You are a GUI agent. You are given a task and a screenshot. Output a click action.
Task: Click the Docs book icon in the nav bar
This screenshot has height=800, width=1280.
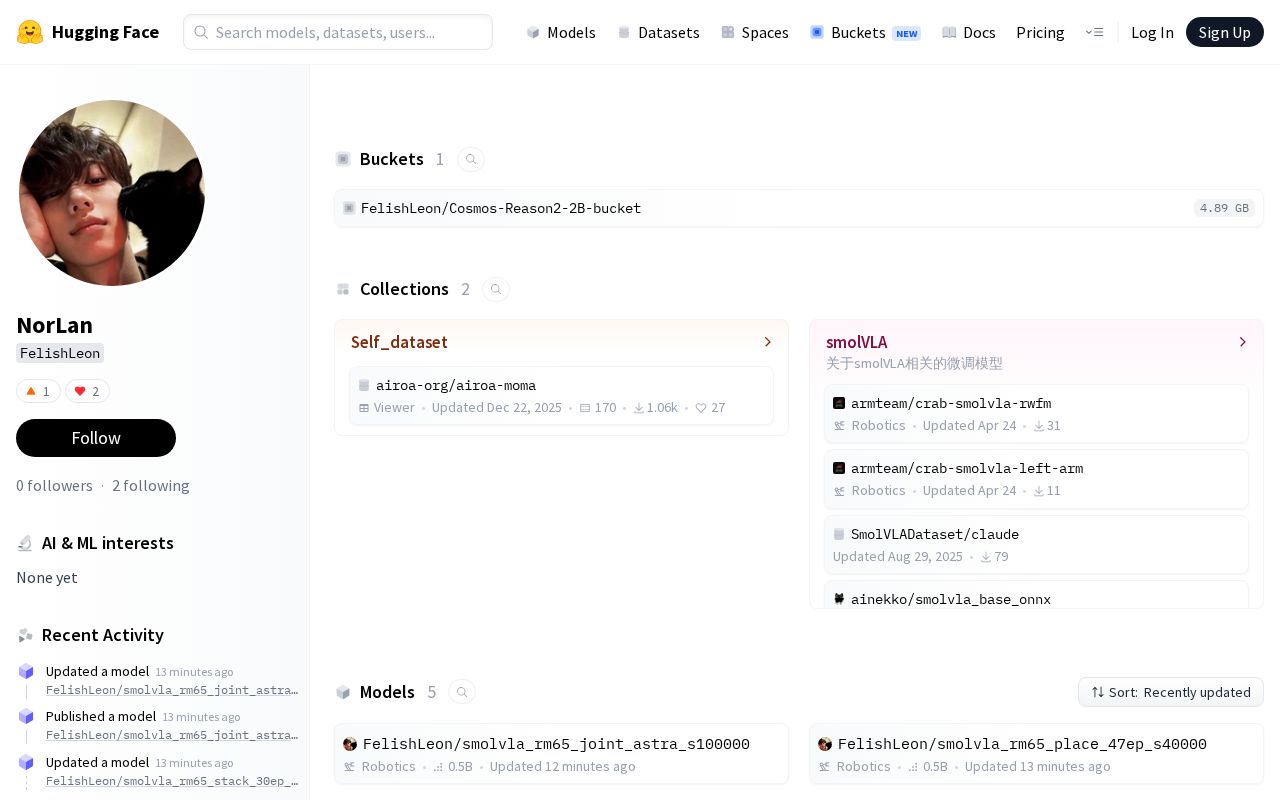coord(949,32)
